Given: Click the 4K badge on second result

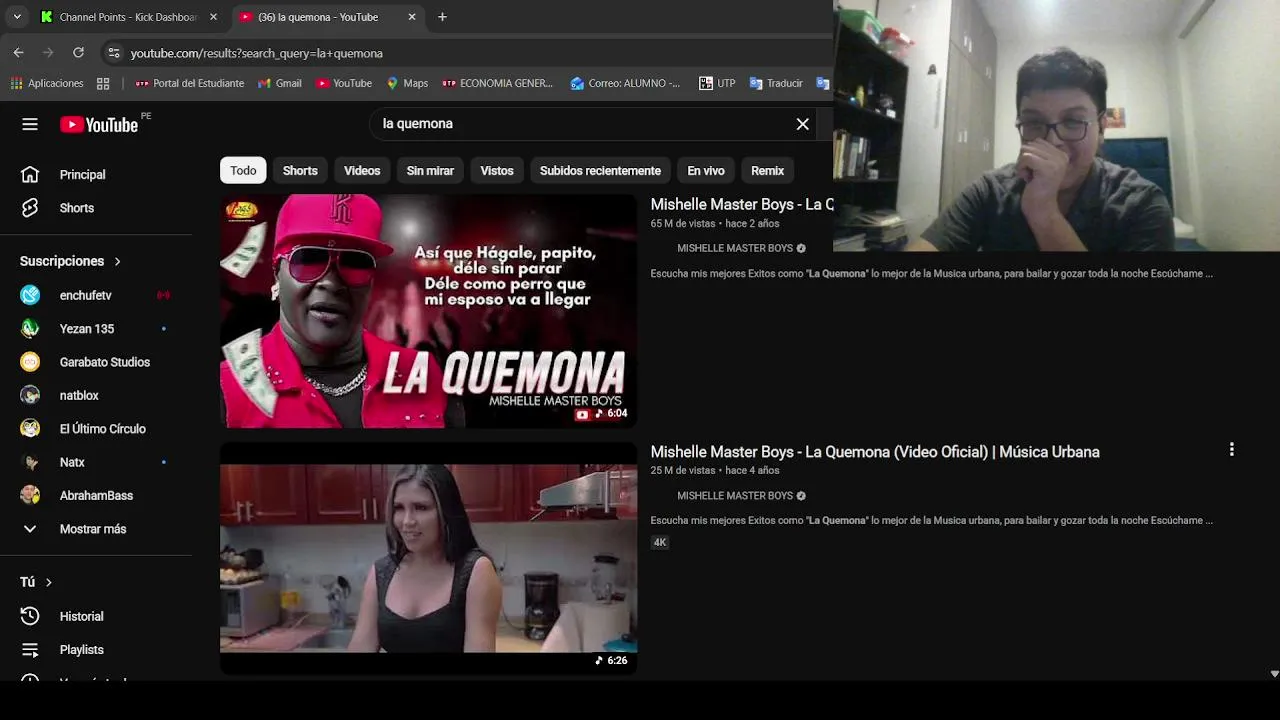Looking at the screenshot, I should tap(660, 542).
